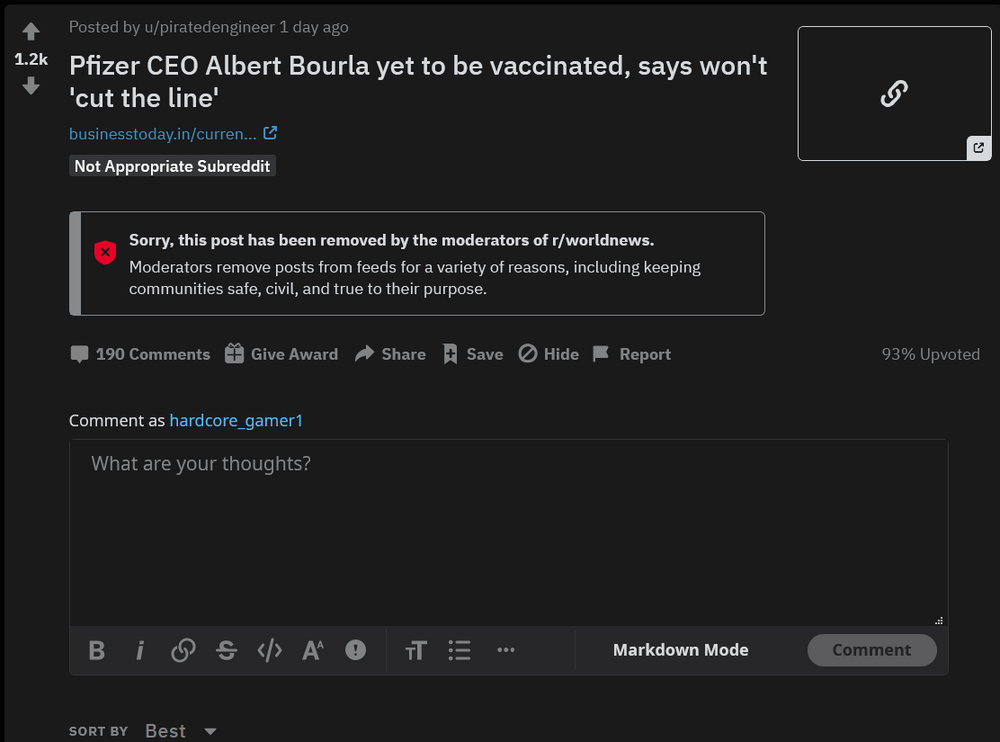The width and height of the screenshot is (1000, 742).
Task: Toggle strikethrough formatting
Action: pyautogui.click(x=227, y=651)
